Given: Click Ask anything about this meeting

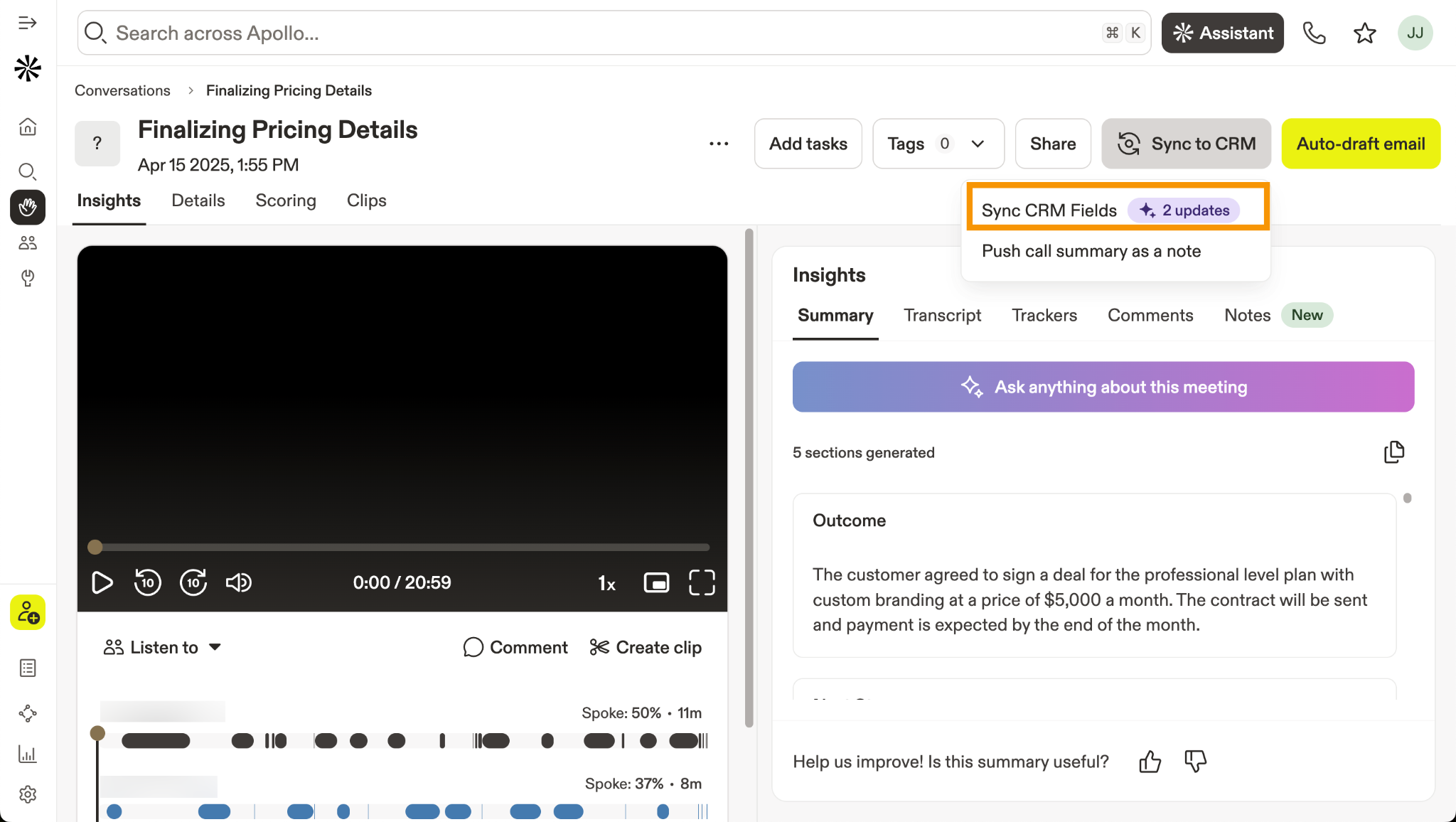Looking at the screenshot, I should [x=1103, y=387].
